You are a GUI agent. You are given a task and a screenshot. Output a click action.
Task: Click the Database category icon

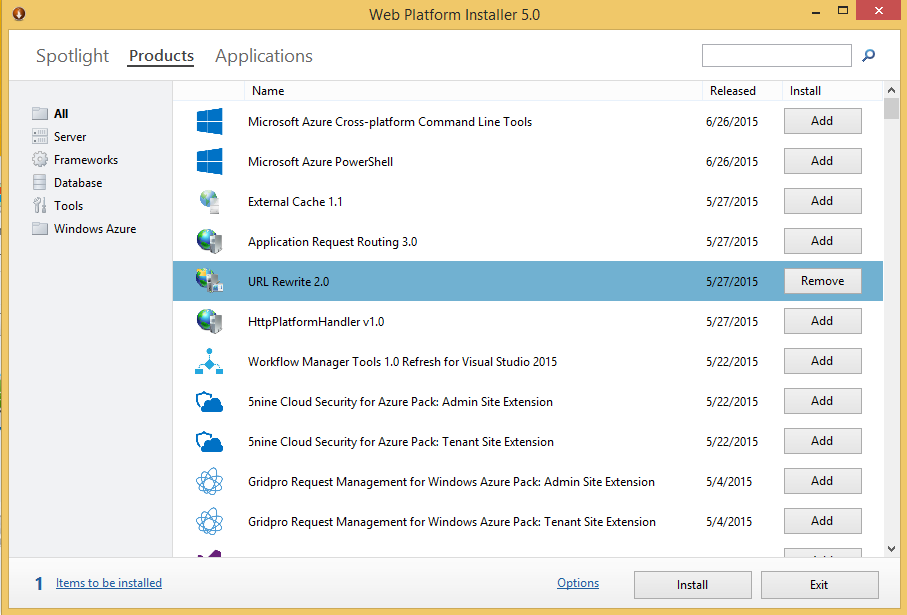click(40, 182)
